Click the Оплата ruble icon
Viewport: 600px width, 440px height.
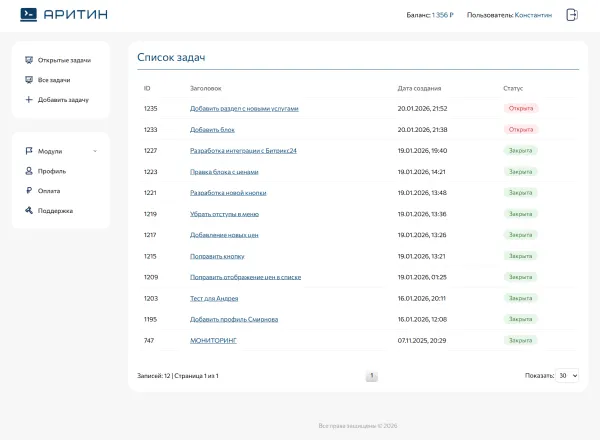(29, 191)
